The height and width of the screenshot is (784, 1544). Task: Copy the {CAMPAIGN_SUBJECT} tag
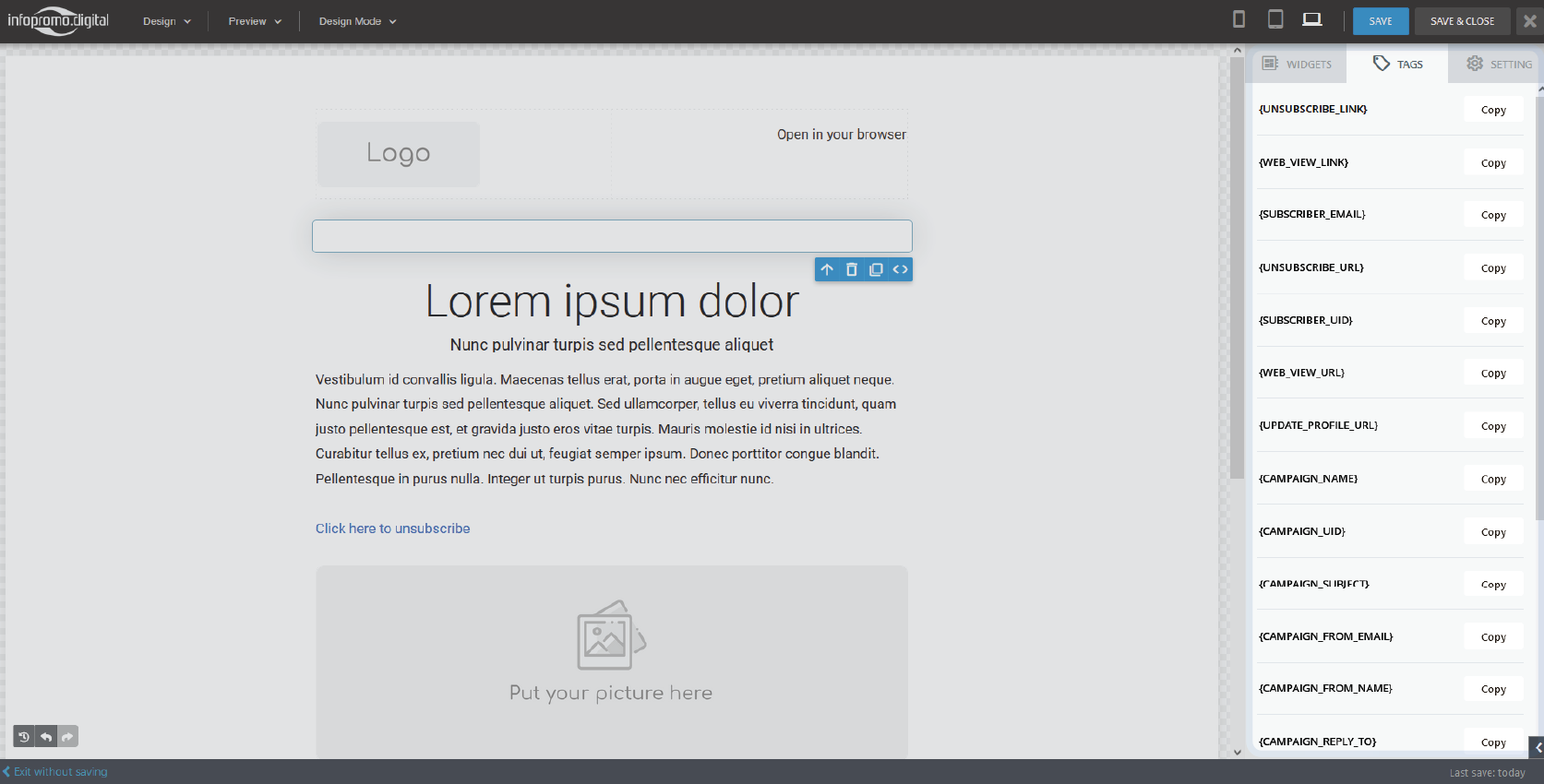(1493, 585)
